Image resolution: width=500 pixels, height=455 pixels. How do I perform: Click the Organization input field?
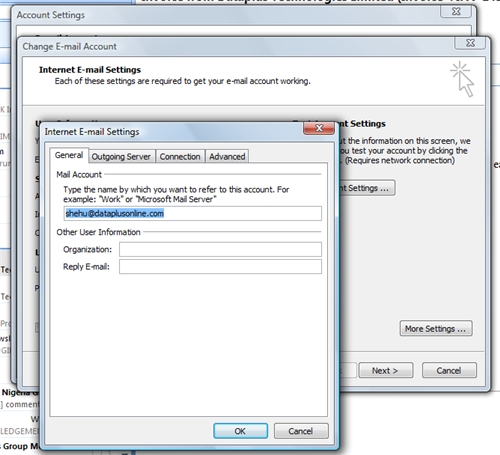point(220,249)
